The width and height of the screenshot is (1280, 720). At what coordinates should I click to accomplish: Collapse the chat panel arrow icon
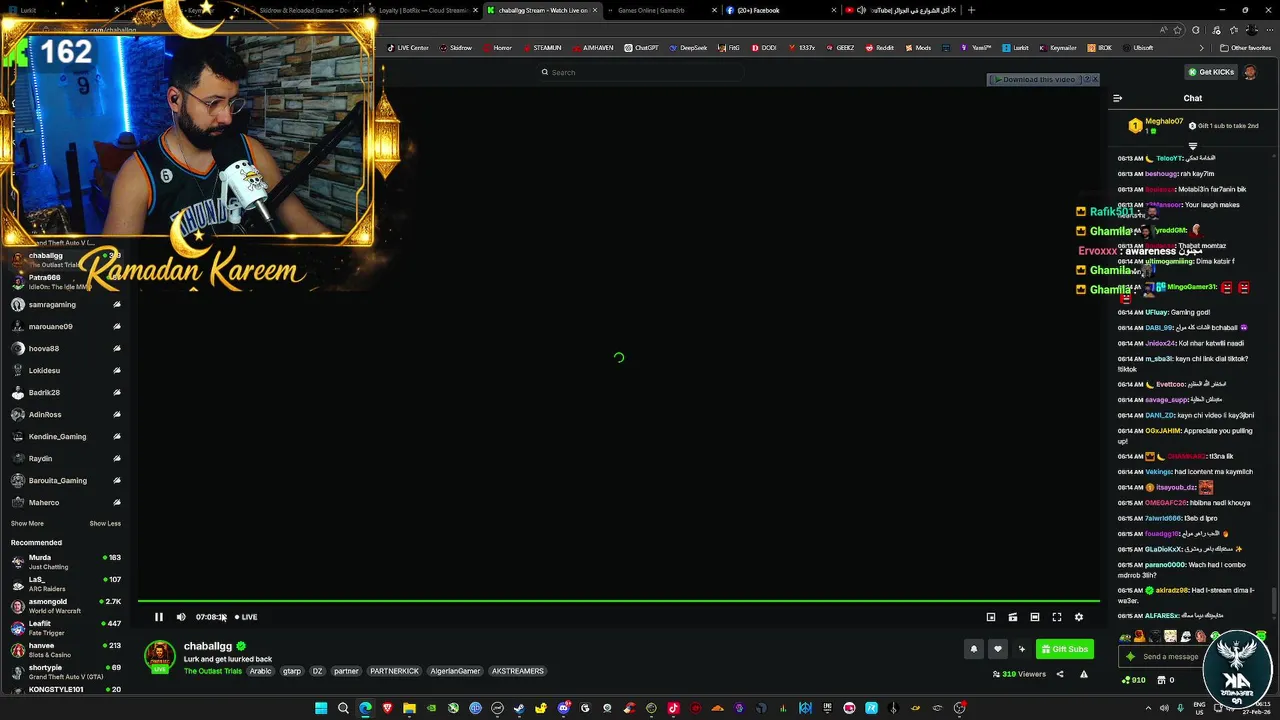[x=1117, y=98]
